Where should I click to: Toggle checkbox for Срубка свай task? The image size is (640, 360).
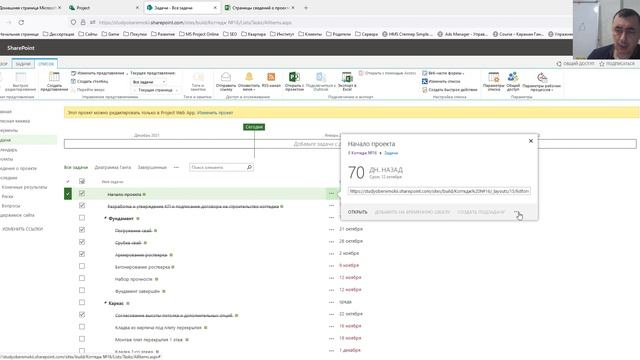(82, 242)
